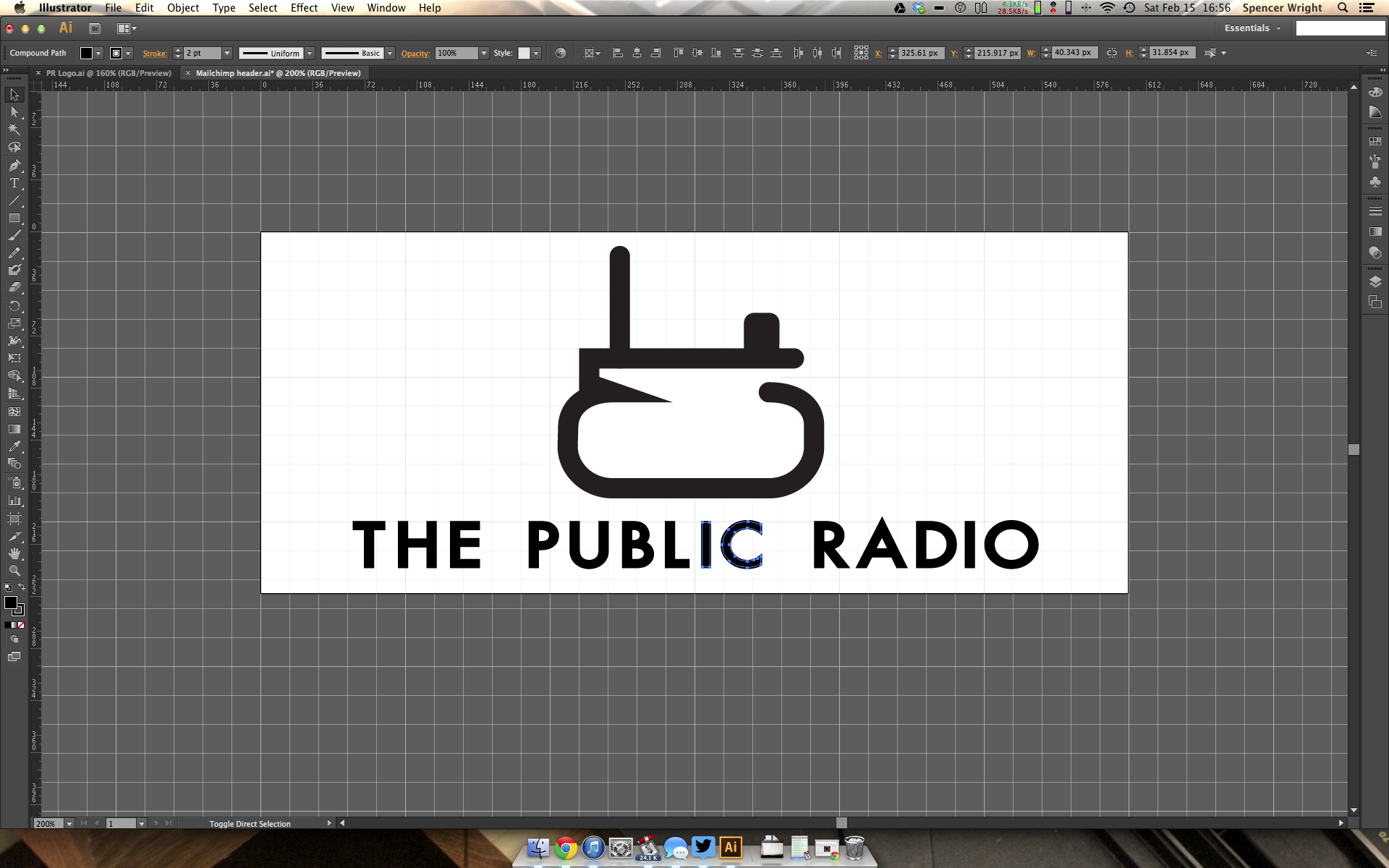Open the 200% zoom level dropdown

(69, 824)
